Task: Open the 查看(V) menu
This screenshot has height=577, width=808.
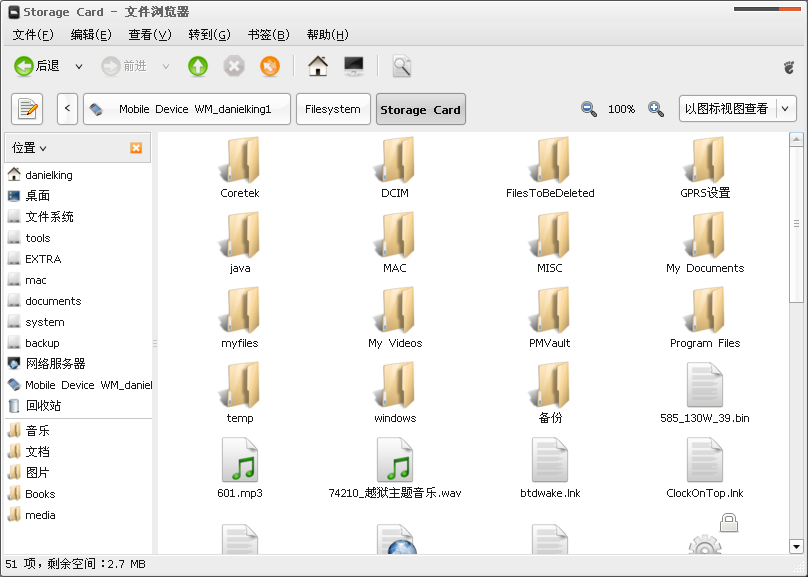Action: click(149, 35)
